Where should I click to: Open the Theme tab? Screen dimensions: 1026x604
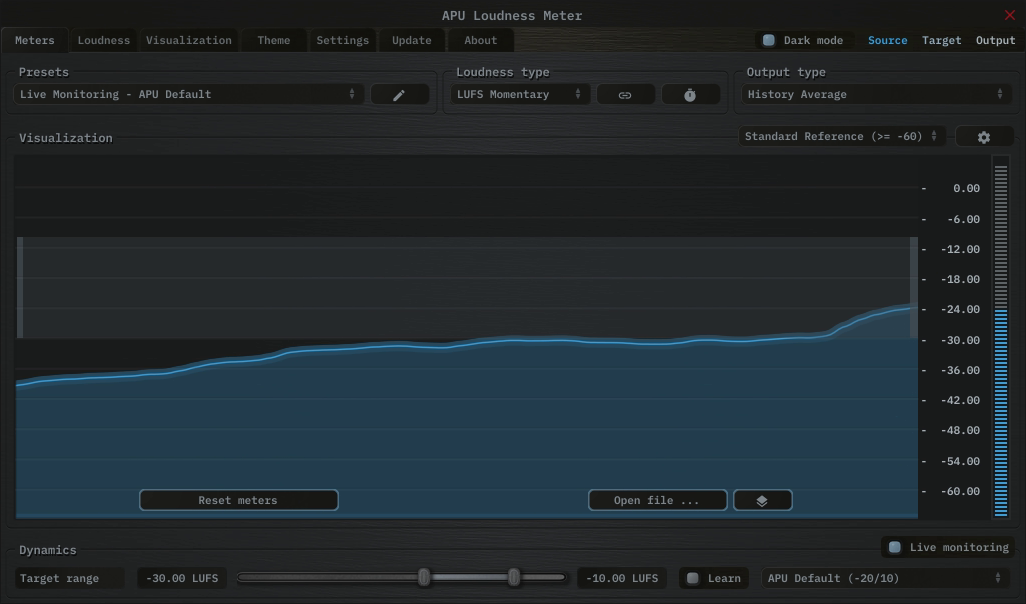pos(273,41)
